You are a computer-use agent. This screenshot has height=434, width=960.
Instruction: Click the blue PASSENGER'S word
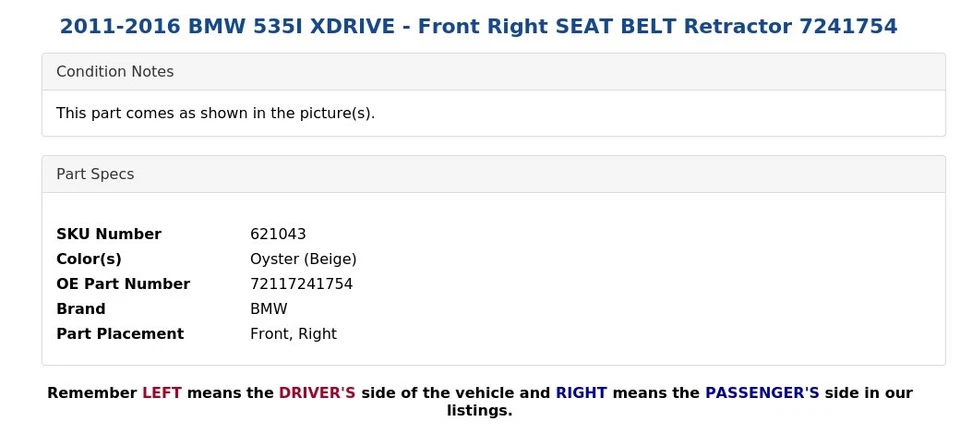pos(762,393)
